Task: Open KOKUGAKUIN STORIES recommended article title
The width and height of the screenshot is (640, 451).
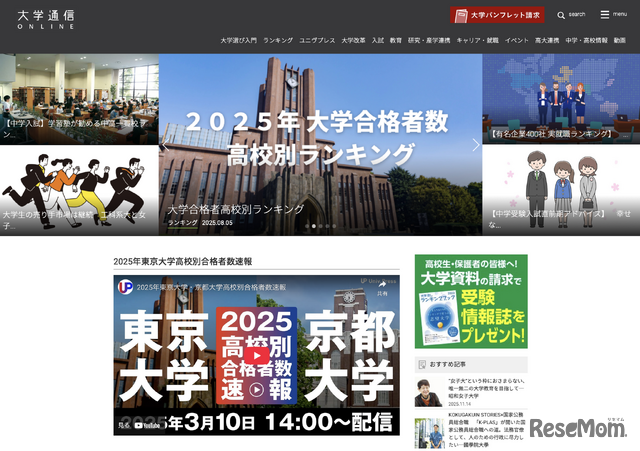Action: (x=486, y=430)
